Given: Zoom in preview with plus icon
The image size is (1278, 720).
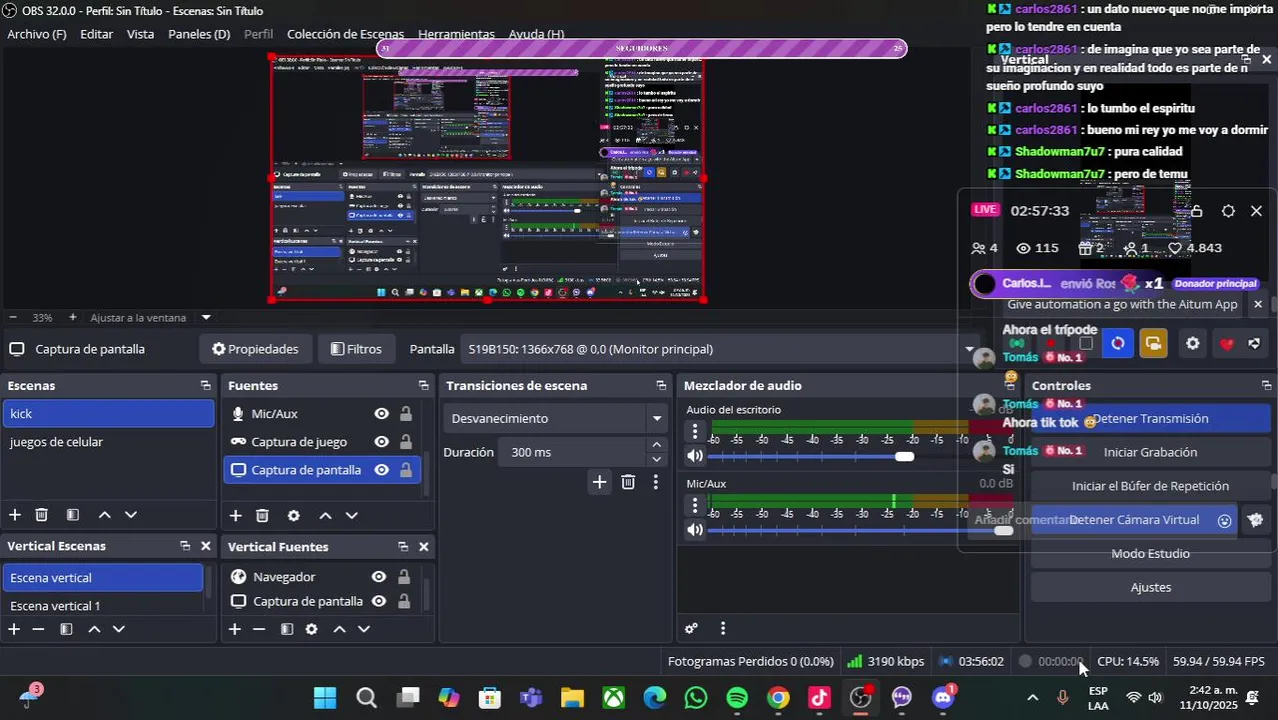Looking at the screenshot, I should click(72, 317).
